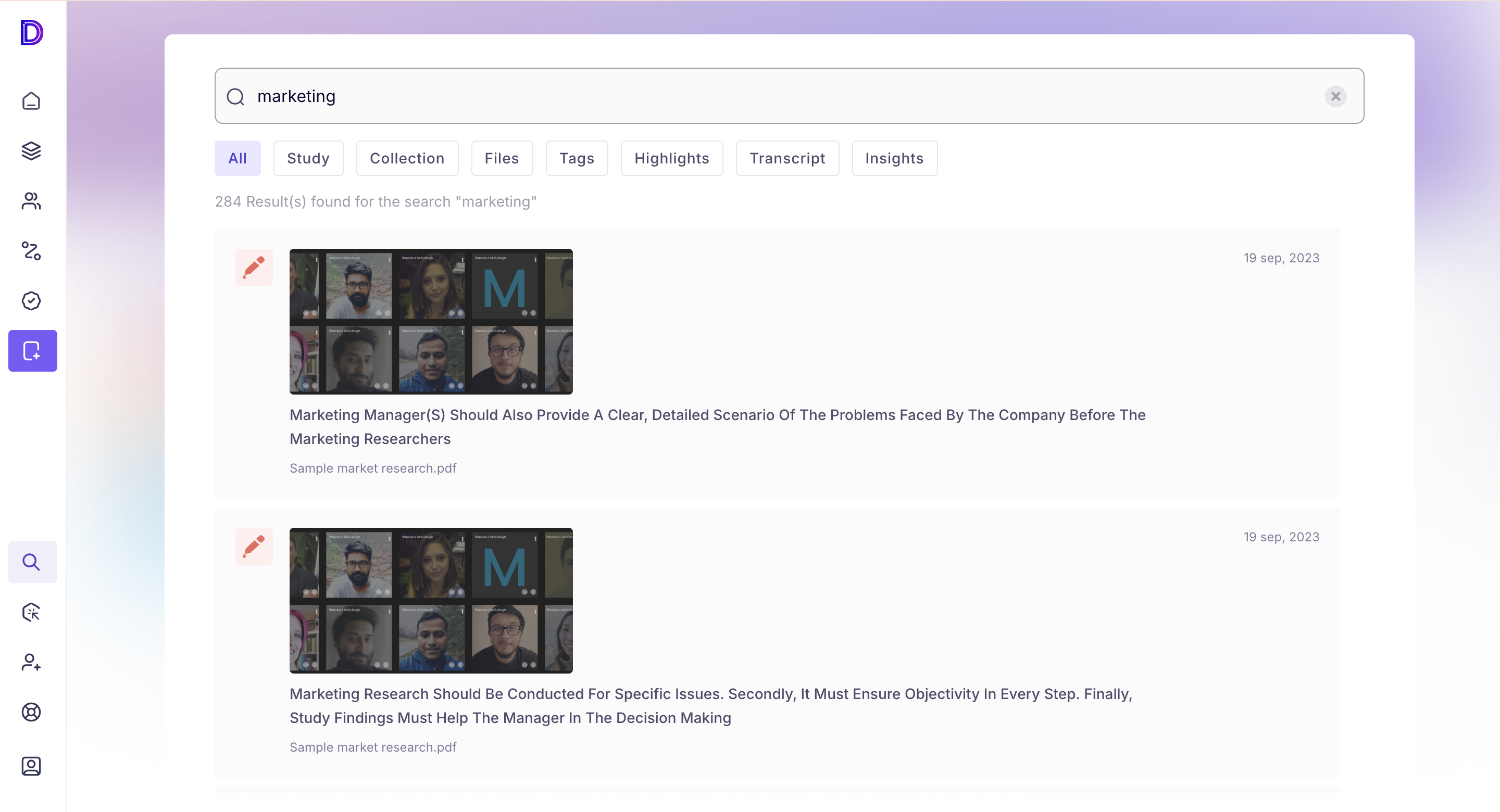Open the help lifebuoy sidebar icon
Image resolution: width=1500 pixels, height=812 pixels.
tap(31, 712)
